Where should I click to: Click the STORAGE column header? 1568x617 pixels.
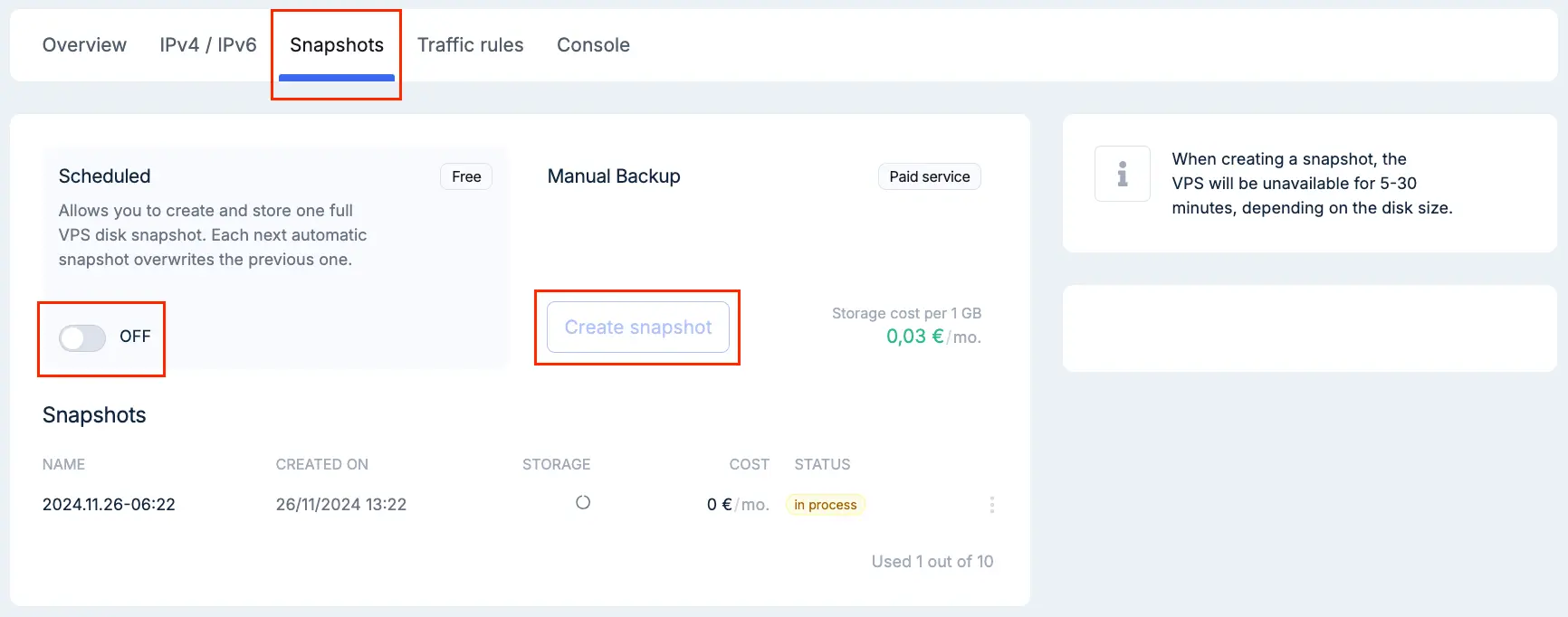click(x=556, y=464)
